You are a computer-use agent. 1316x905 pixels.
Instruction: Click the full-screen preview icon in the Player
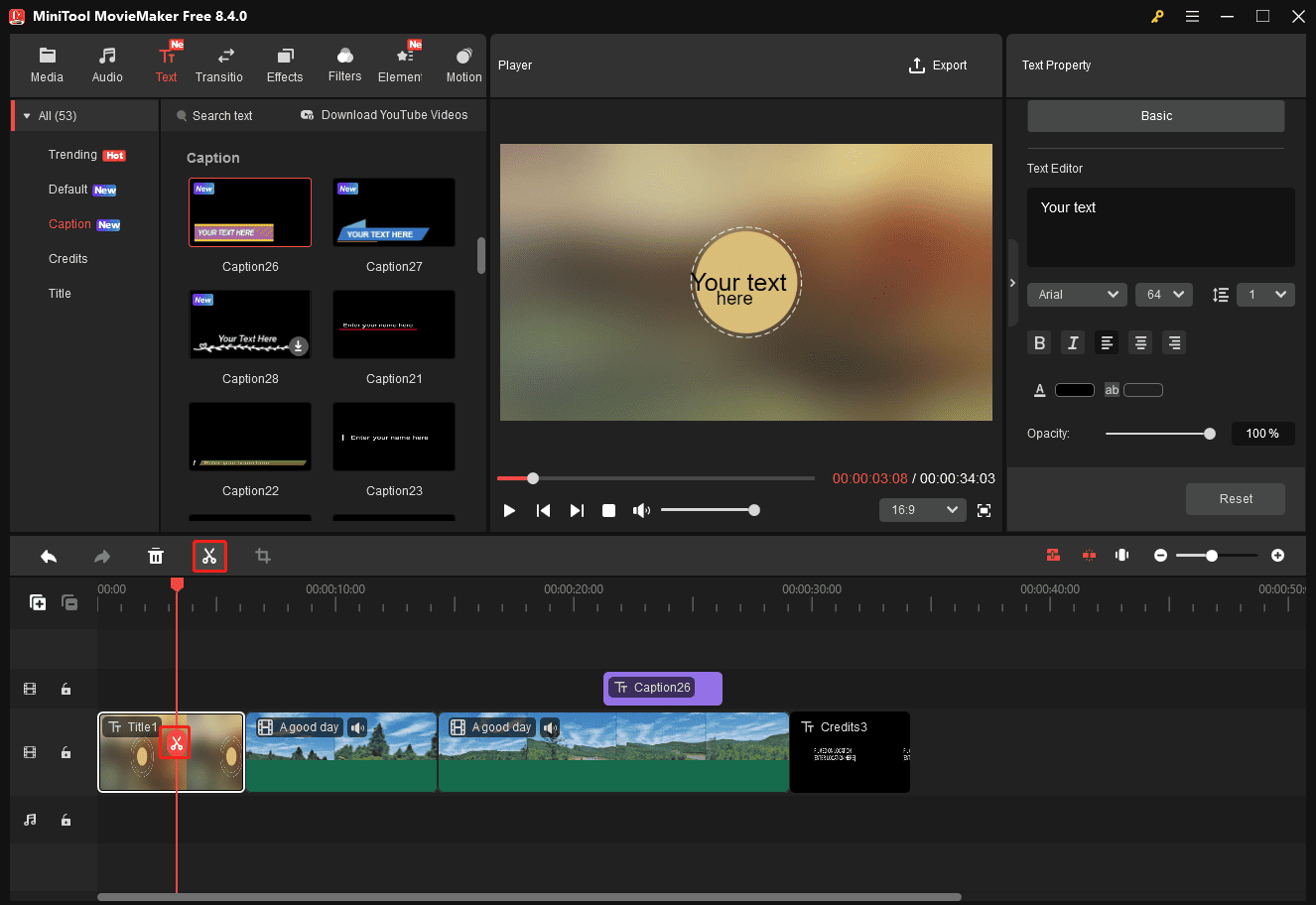[x=984, y=510]
